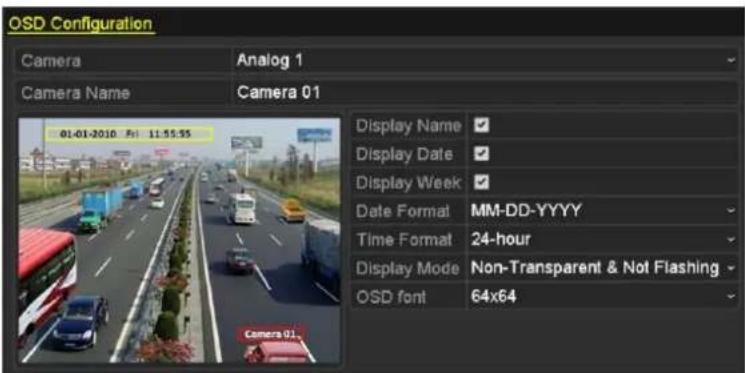The image size is (745, 373).
Task: Open the OSD Configuration tab
Action: point(81,24)
